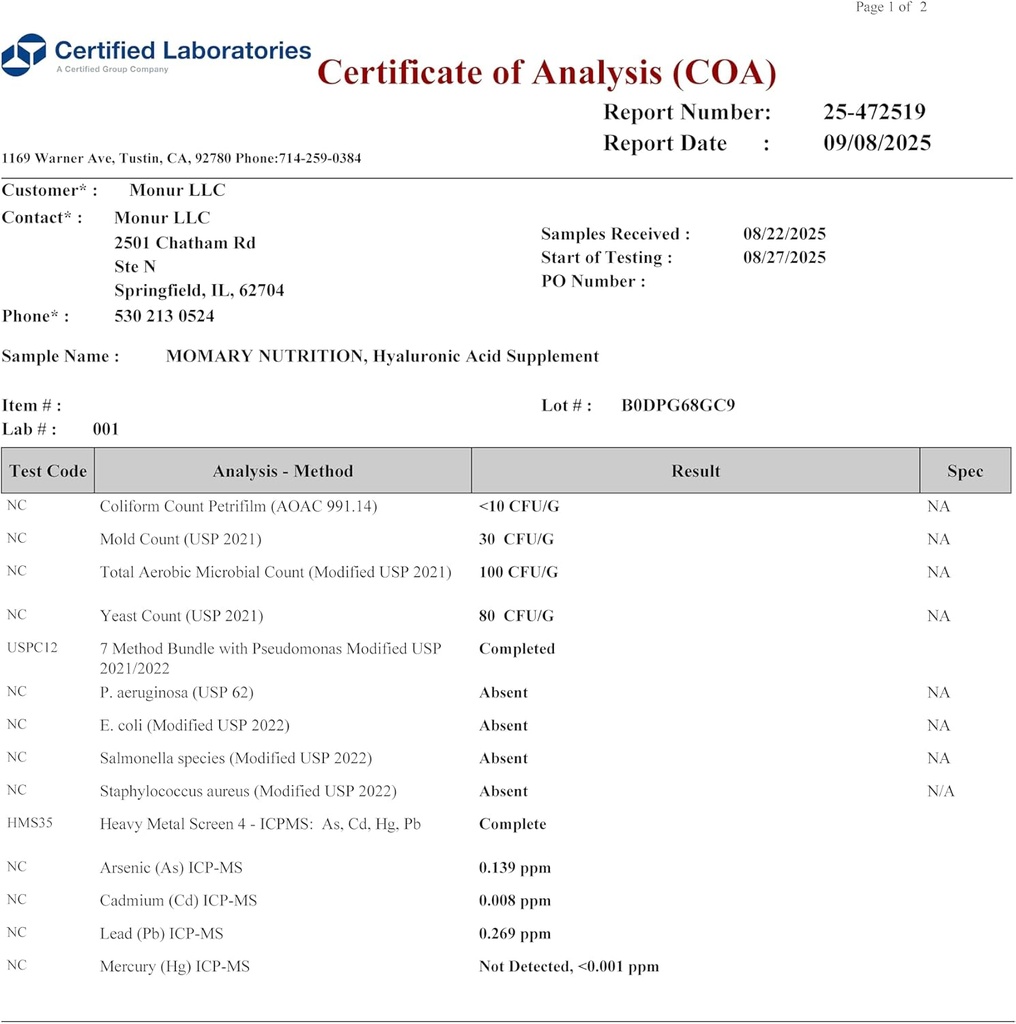This screenshot has height=1024, width=1016.
Task: Click the HMS35 test code
Action: click(31, 824)
